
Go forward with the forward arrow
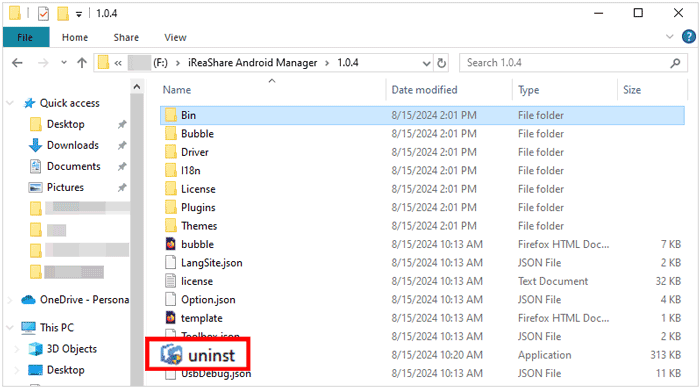tap(43, 63)
